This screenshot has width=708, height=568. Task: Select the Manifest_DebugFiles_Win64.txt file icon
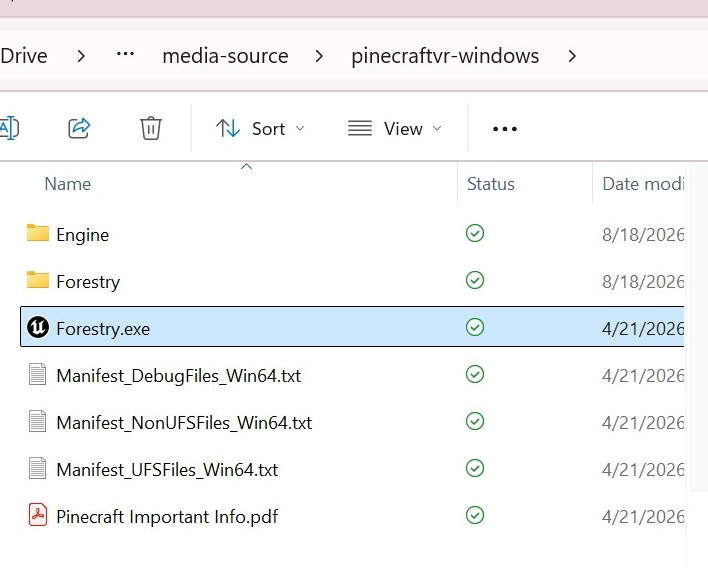point(37,374)
